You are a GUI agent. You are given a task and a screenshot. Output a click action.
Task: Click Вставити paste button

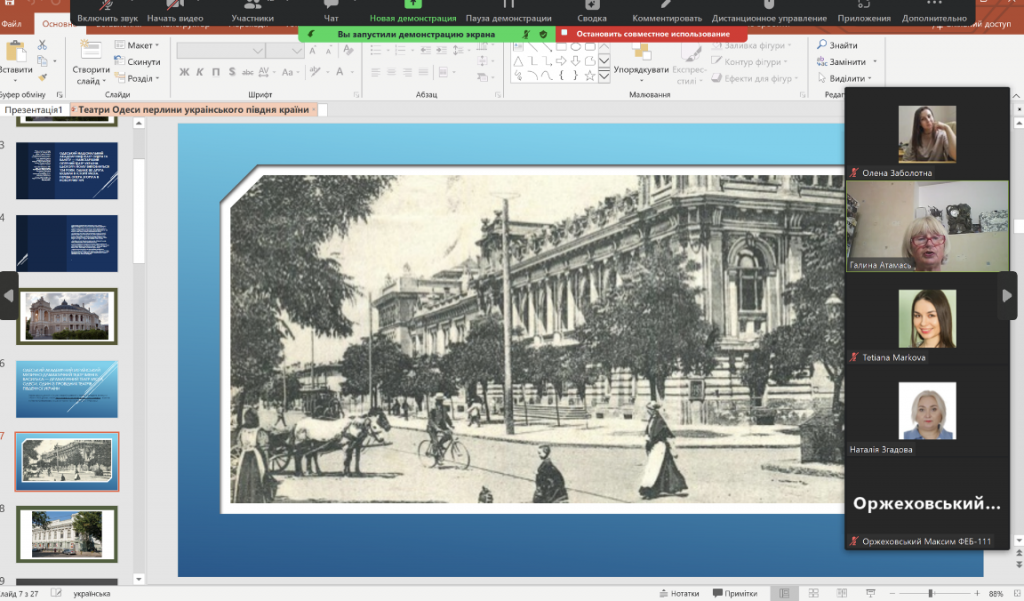(x=16, y=59)
